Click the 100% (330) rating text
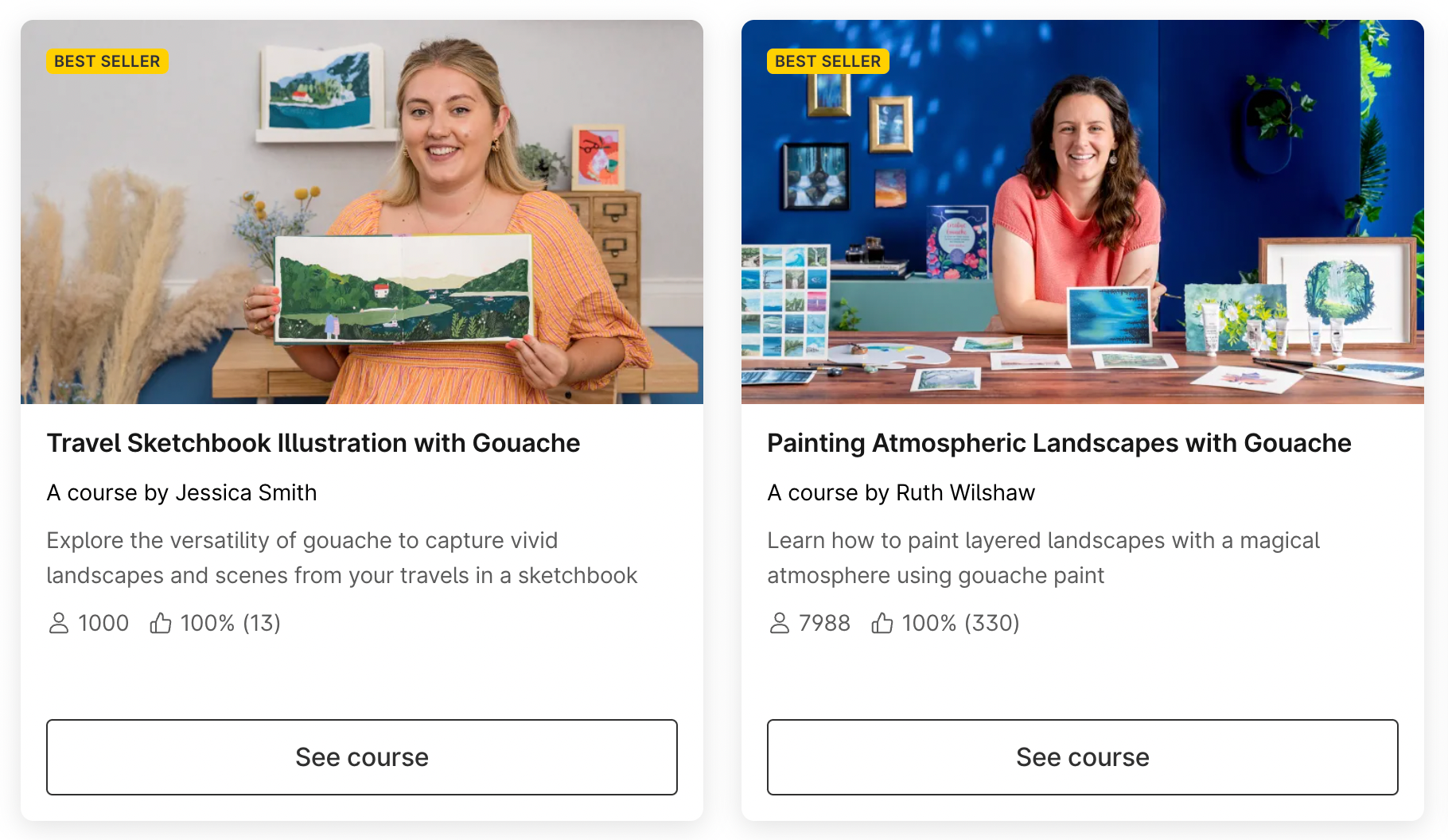 (960, 623)
